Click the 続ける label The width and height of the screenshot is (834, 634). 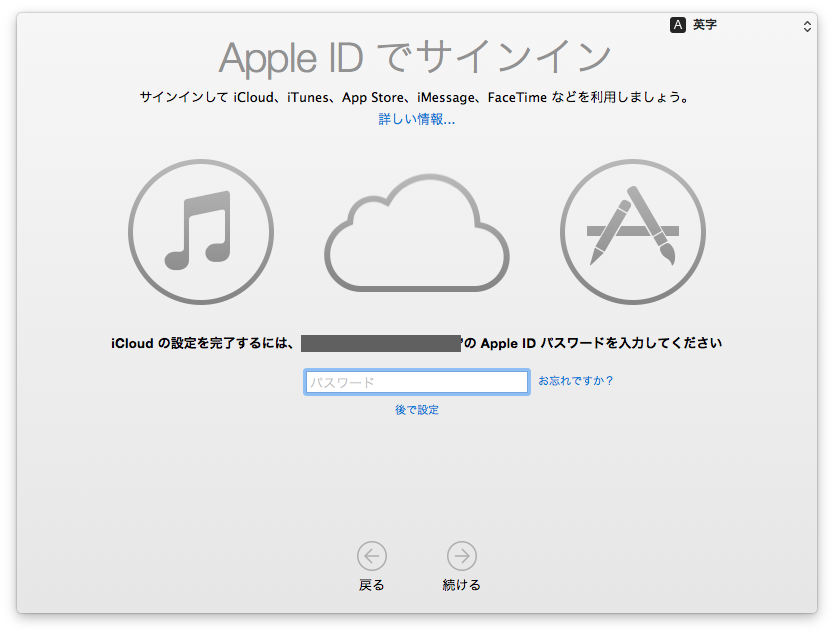point(462,585)
